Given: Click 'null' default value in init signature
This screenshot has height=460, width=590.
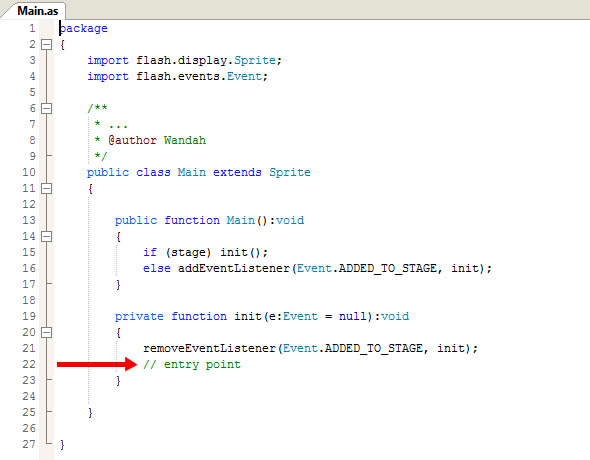Looking at the screenshot, I should click(353, 316).
